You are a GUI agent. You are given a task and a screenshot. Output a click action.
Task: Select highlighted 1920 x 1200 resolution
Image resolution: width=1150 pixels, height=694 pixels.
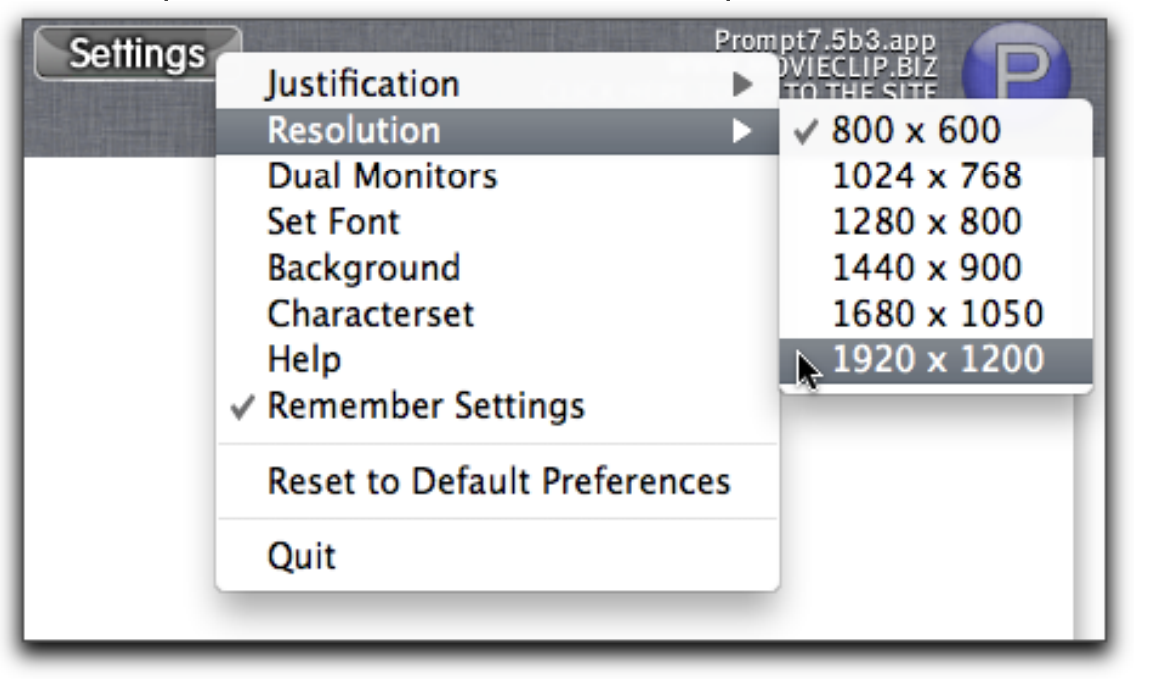point(938,360)
